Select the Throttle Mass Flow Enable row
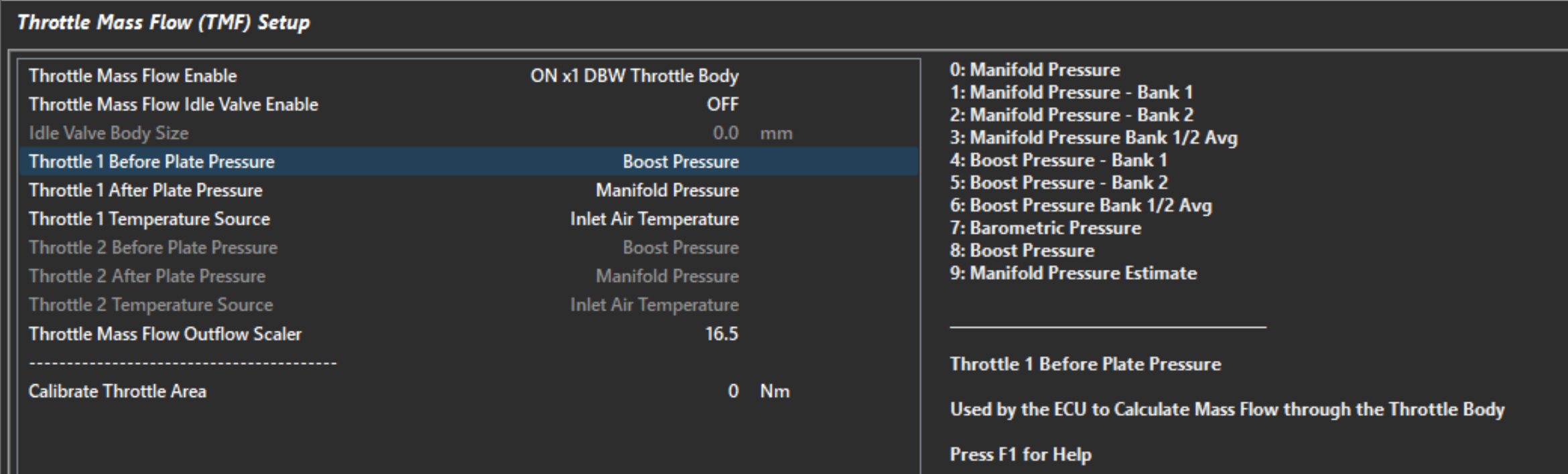This screenshot has height=474, width=1568. pos(133,76)
